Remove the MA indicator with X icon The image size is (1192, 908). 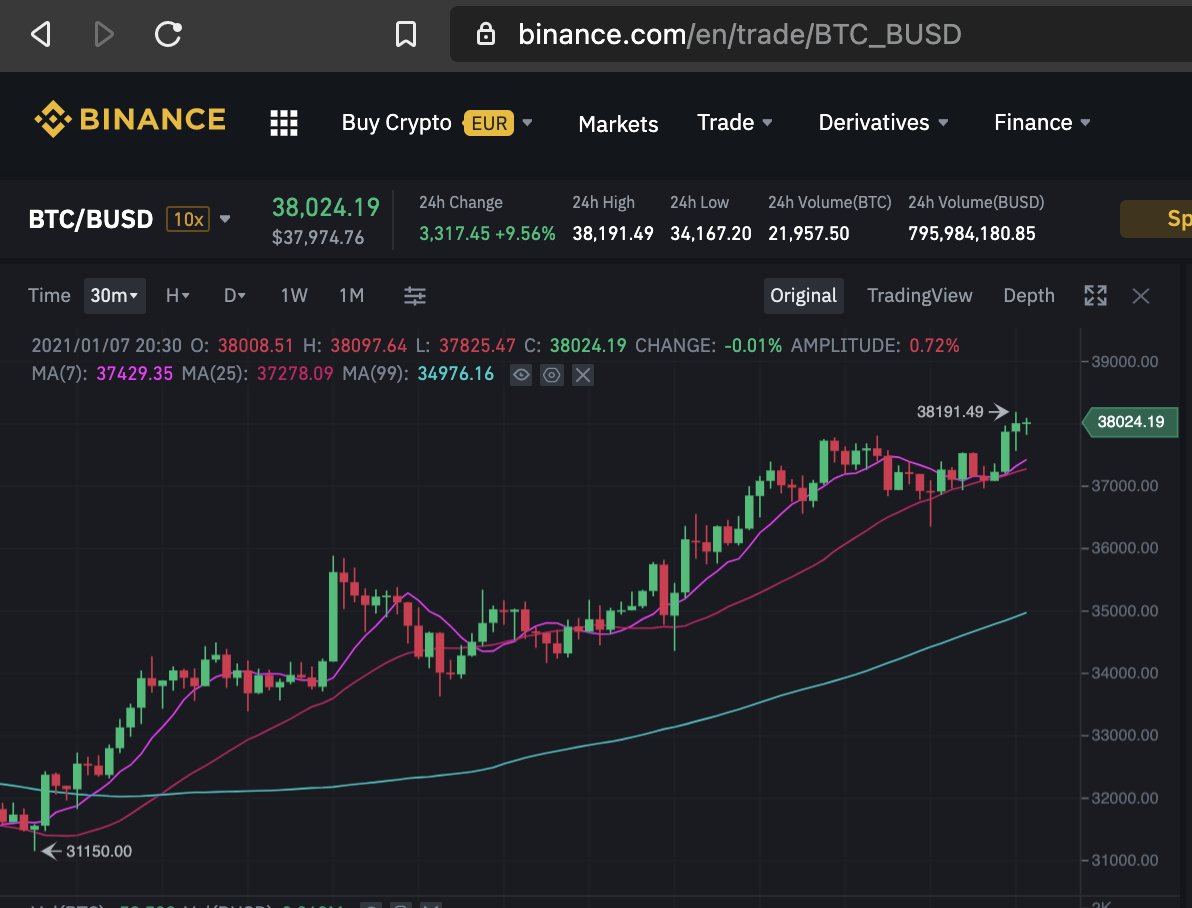click(x=582, y=374)
